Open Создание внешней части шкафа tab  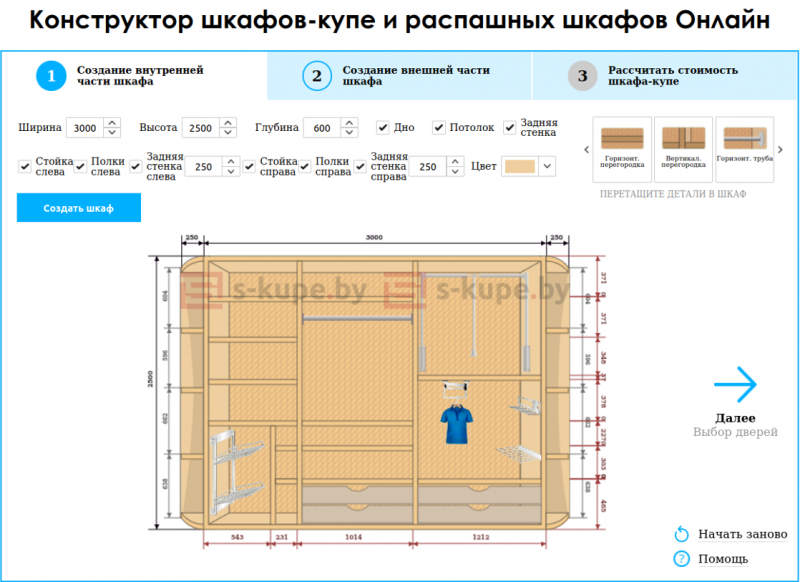click(x=399, y=76)
